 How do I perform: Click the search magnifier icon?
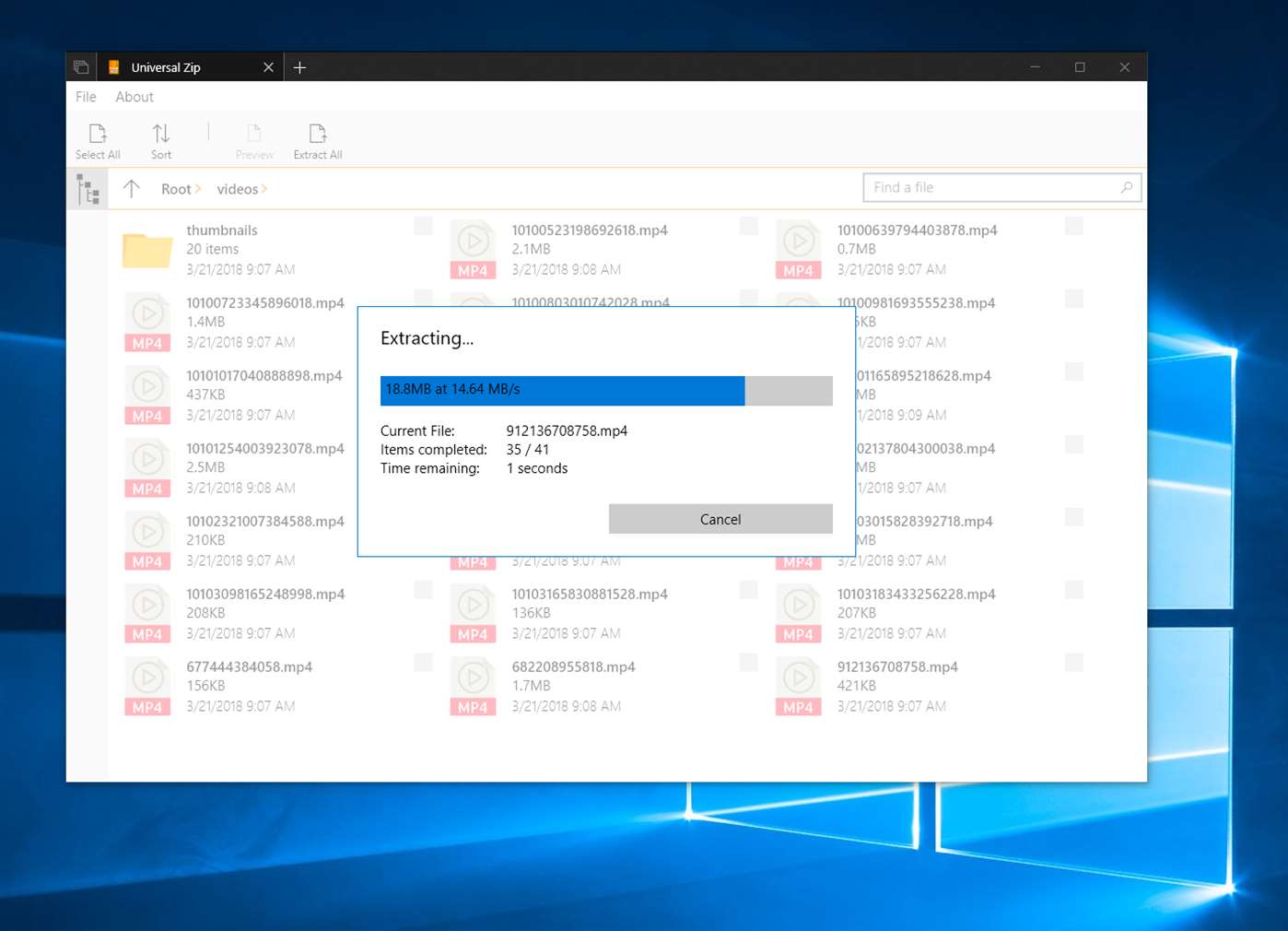click(x=1126, y=188)
